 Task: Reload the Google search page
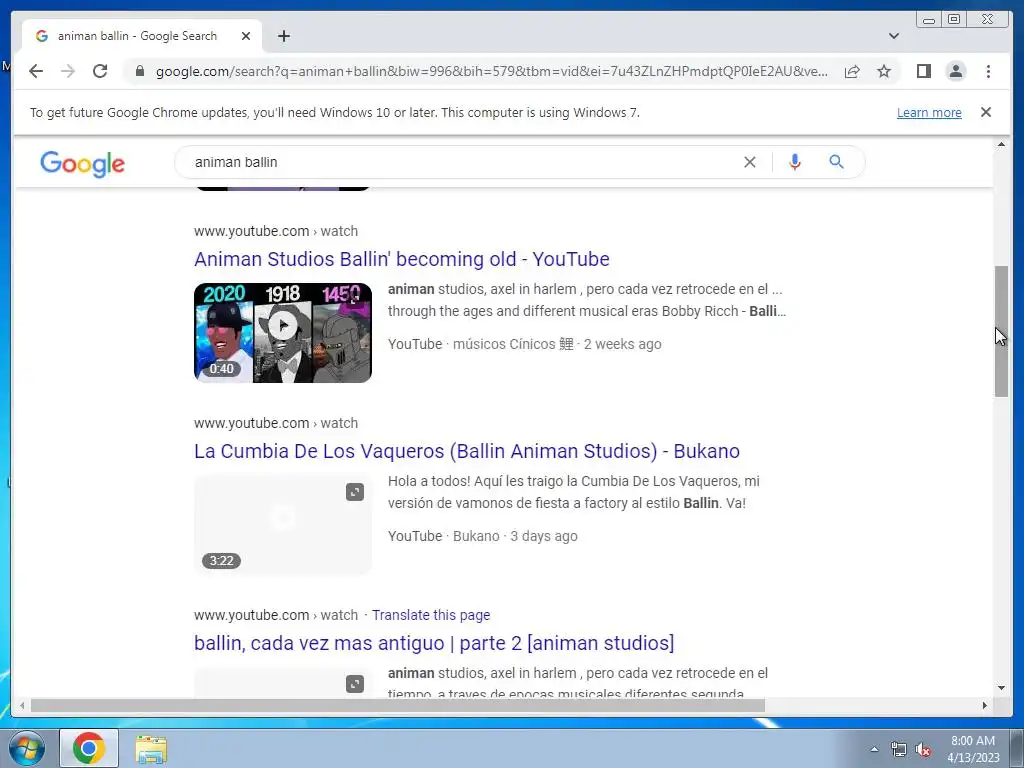(100, 71)
